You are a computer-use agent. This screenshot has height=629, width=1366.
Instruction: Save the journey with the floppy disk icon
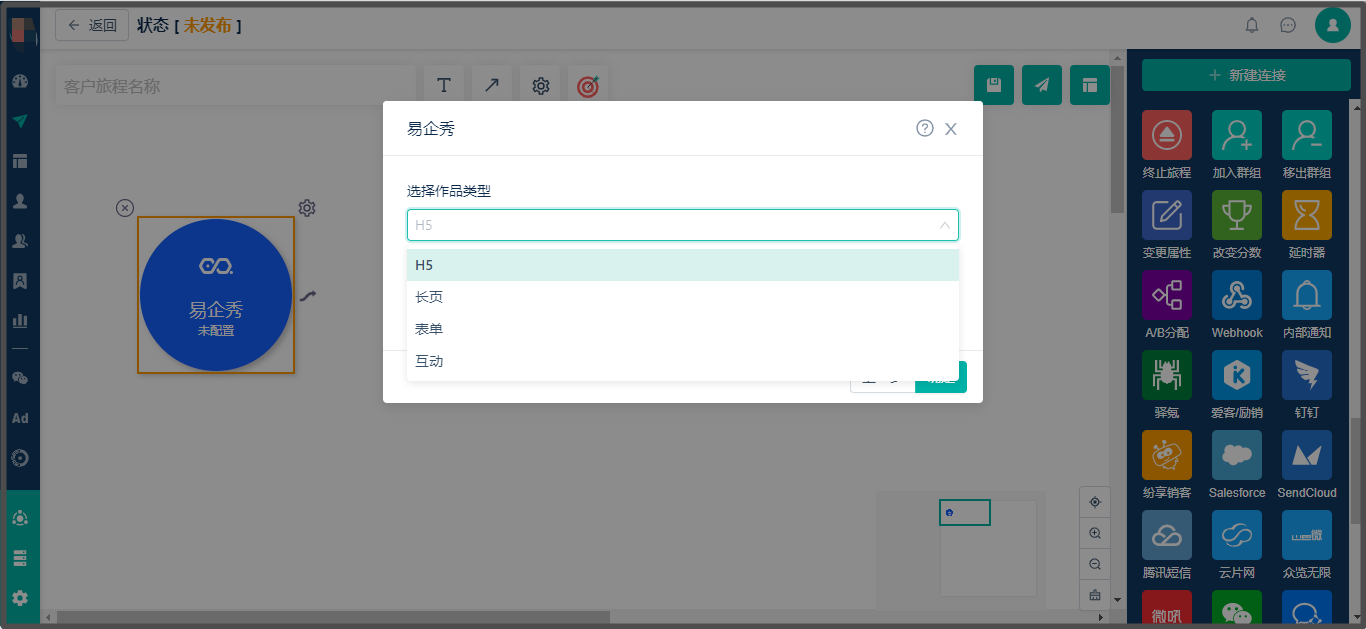(994, 85)
